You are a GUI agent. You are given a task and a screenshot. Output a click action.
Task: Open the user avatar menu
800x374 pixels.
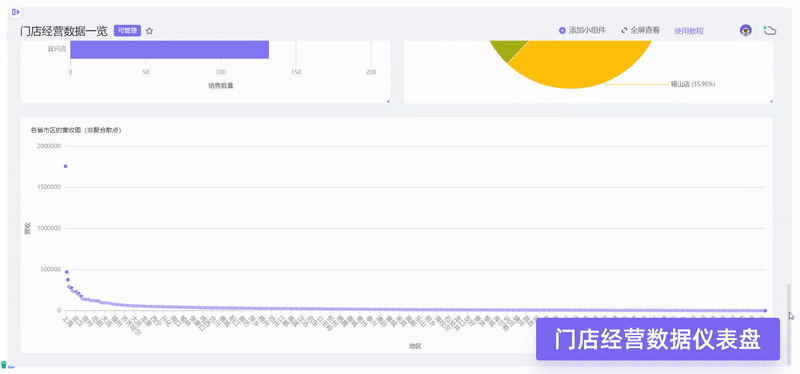pos(745,31)
